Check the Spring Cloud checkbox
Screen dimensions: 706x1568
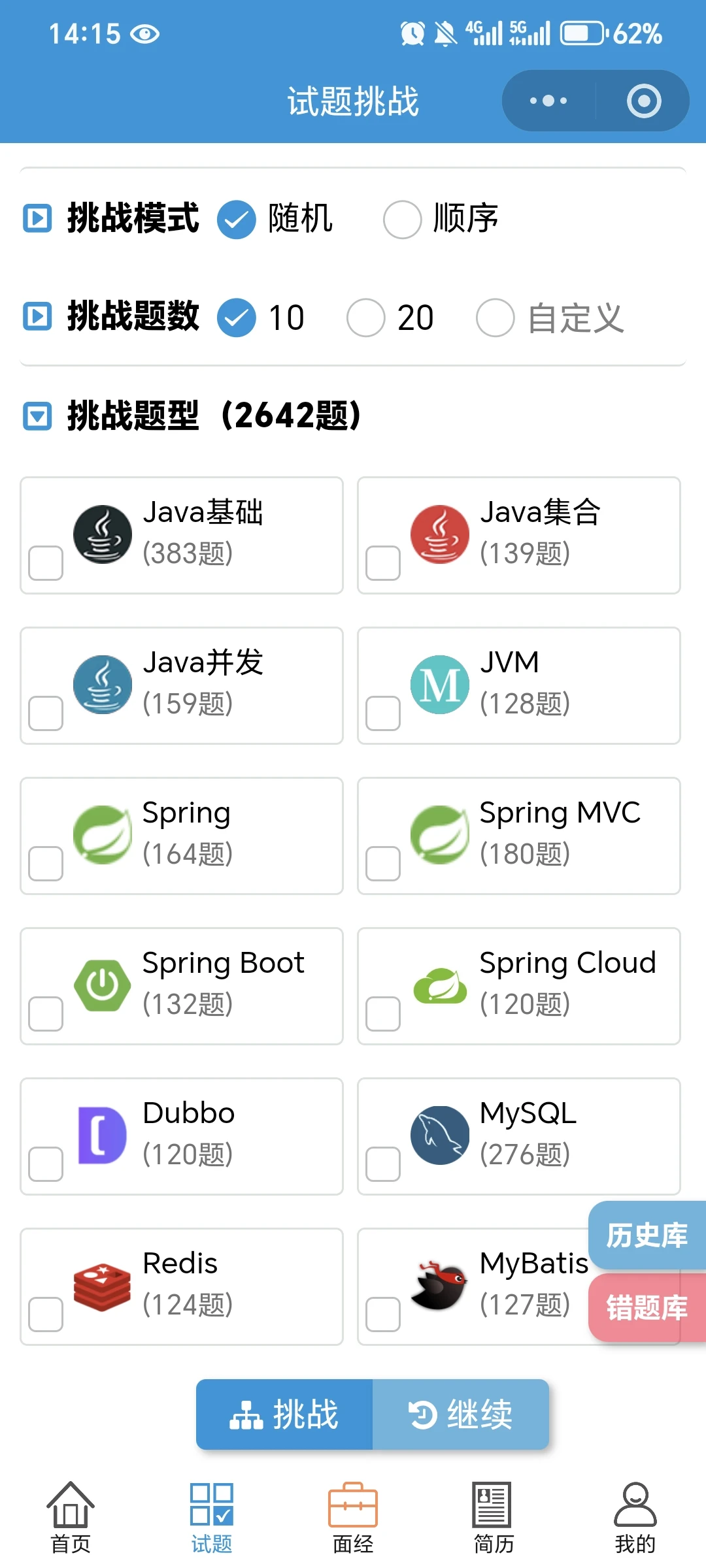tap(383, 1014)
